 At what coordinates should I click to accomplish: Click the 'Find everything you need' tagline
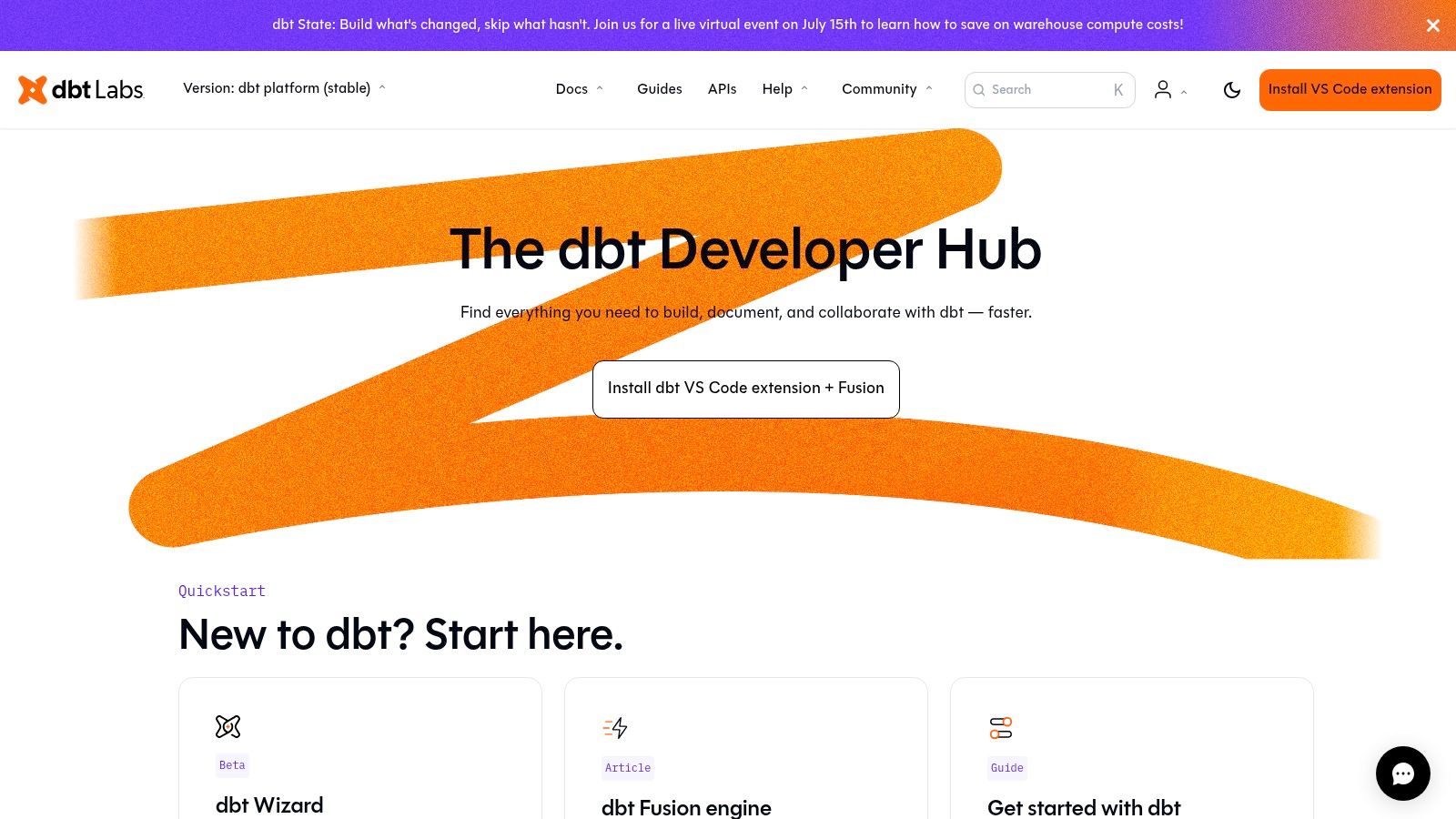(746, 312)
